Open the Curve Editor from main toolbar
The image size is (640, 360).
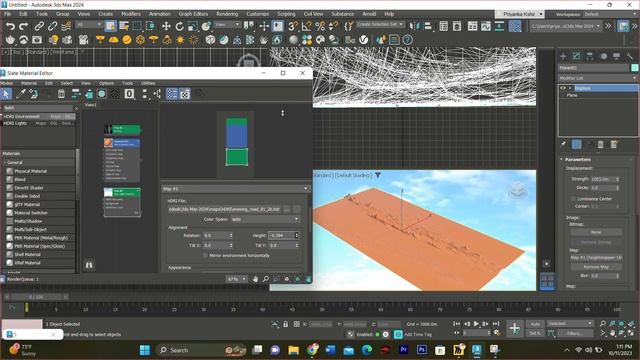485,27
